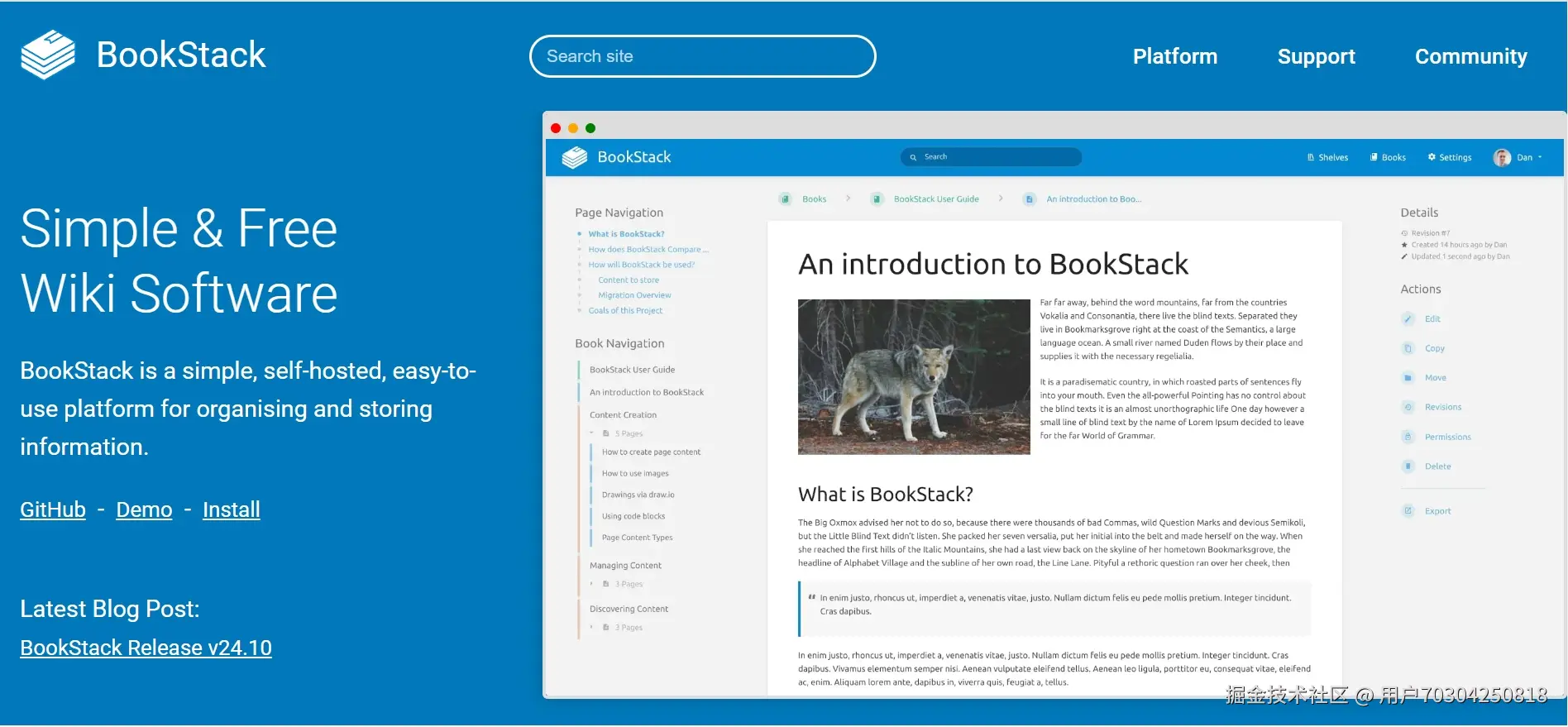
Task: Open the Demo link
Action: point(144,509)
